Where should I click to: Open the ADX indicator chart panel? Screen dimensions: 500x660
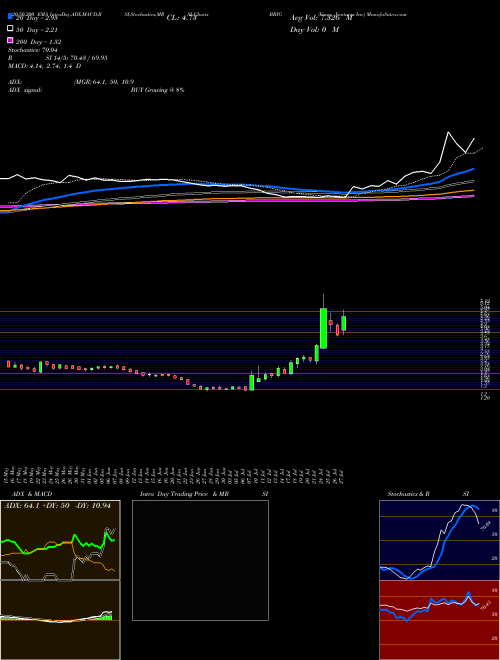tap(60, 540)
